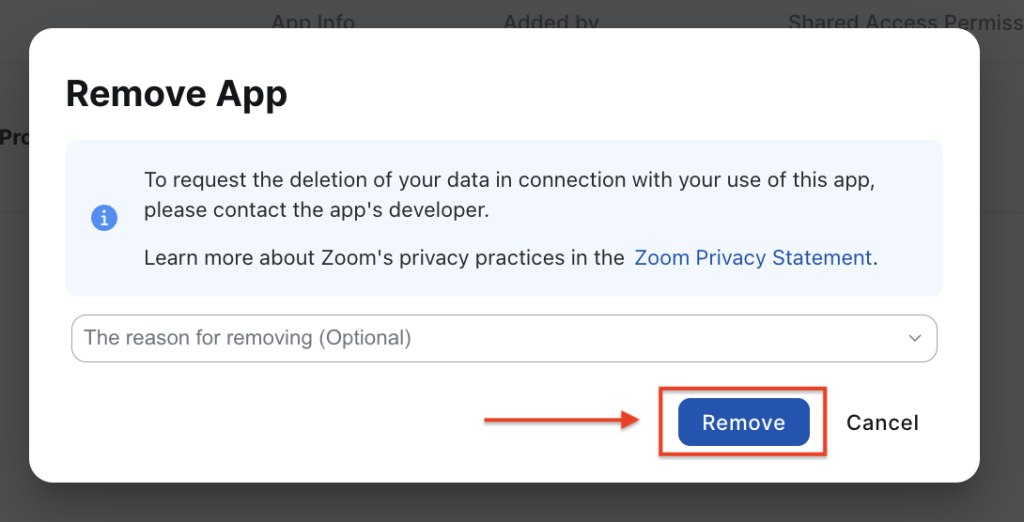Screen dimensions: 1024x522
Task: Click the dimmed backdrop below the dialog
Action: click(x=500, y=505)
